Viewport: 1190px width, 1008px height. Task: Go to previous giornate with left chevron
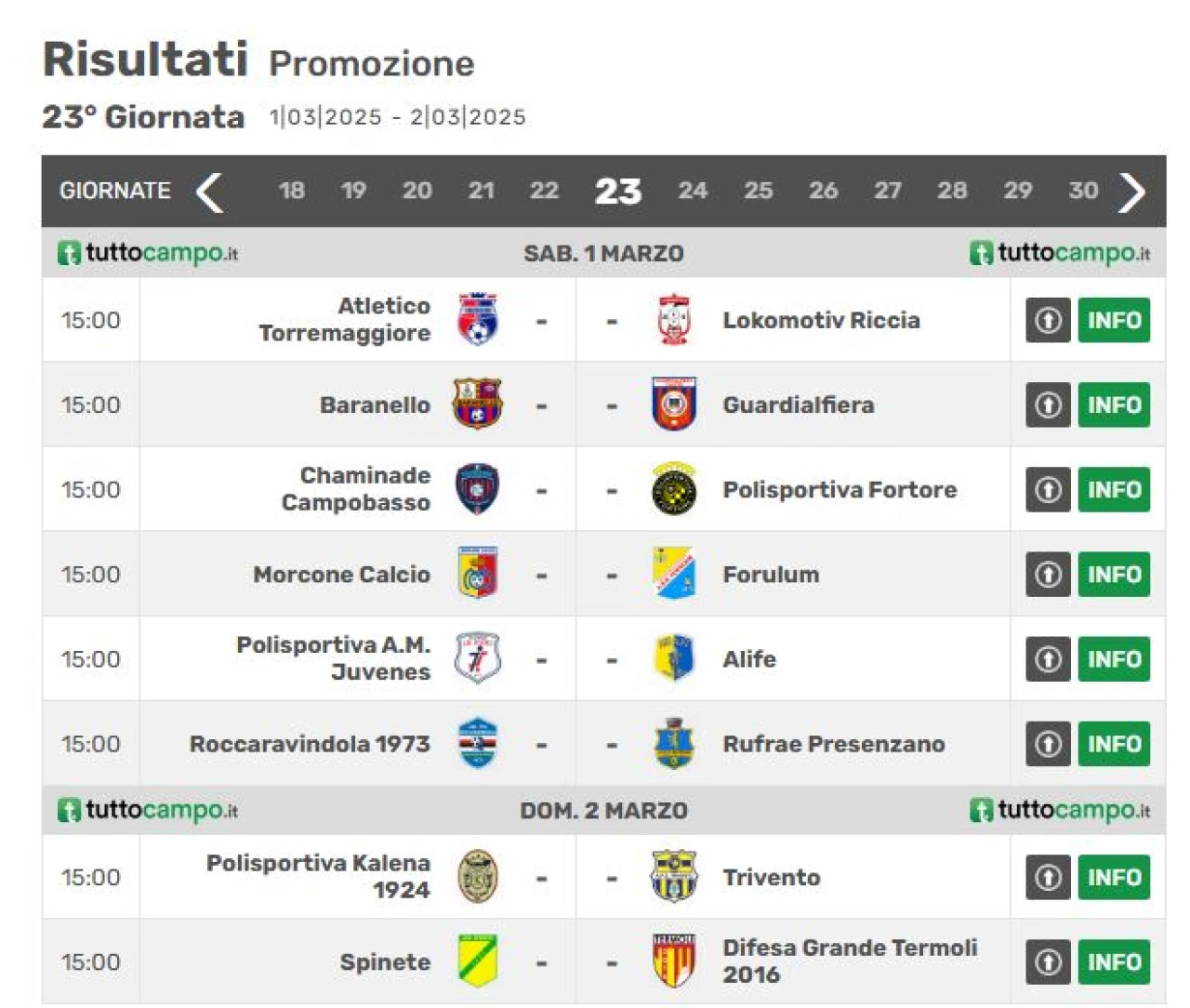click(x=210, y=192)
